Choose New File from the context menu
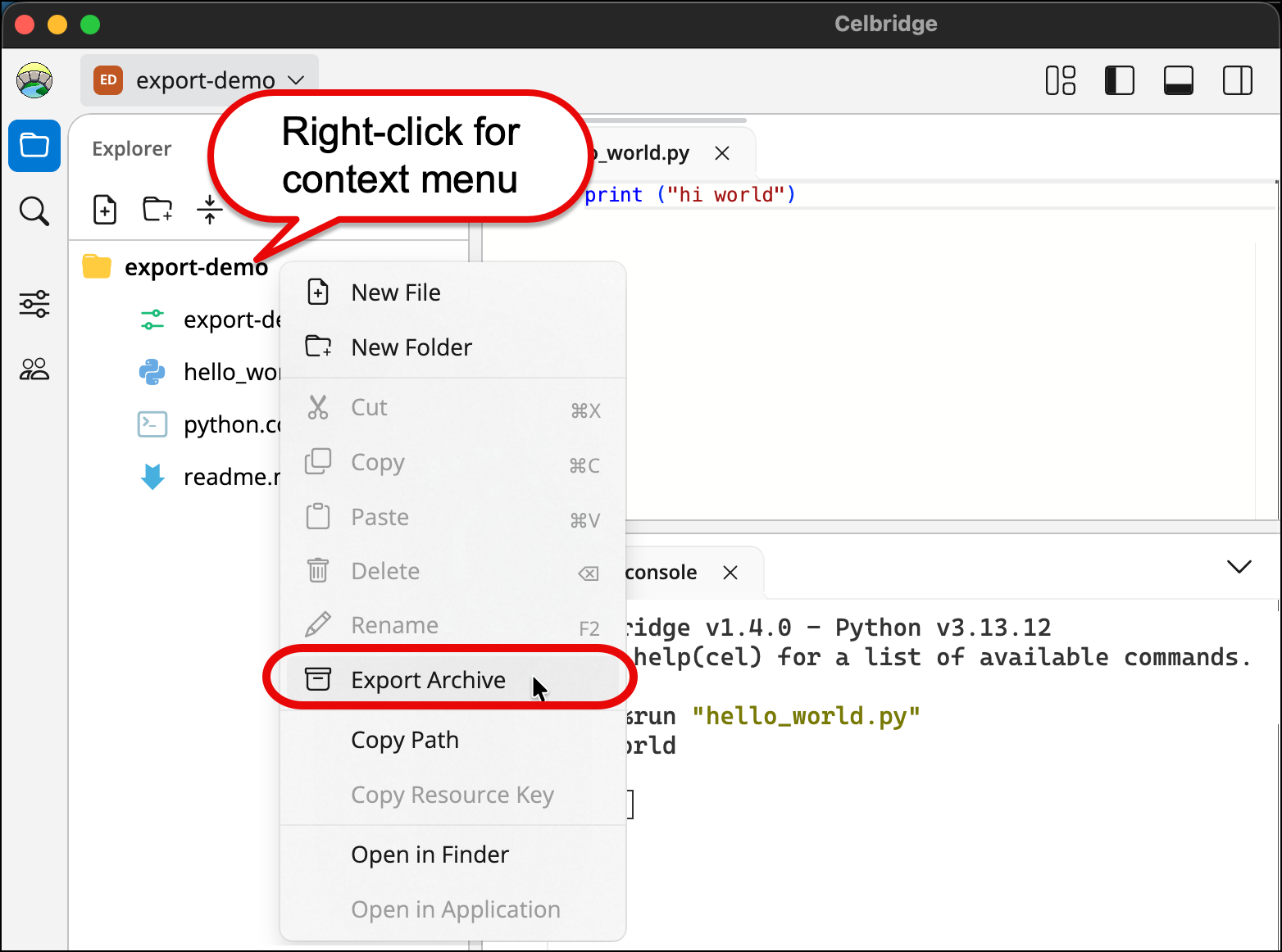 [453, 292]
